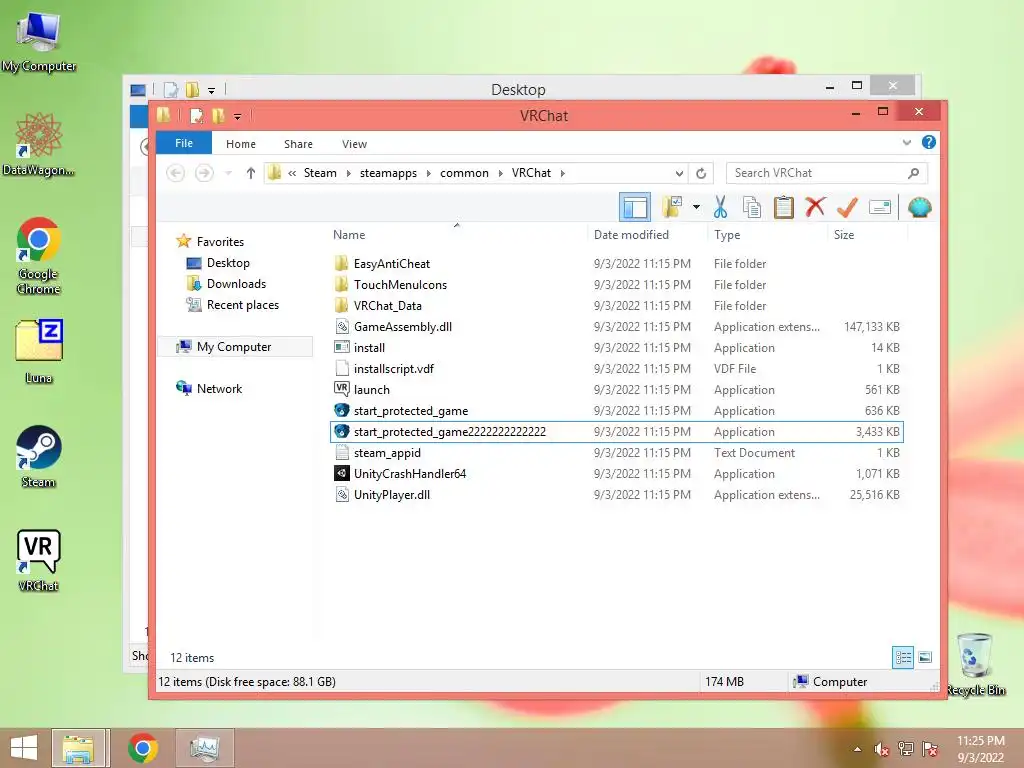
Task: Open the File ribbon tab
Action: coord(184,143)
